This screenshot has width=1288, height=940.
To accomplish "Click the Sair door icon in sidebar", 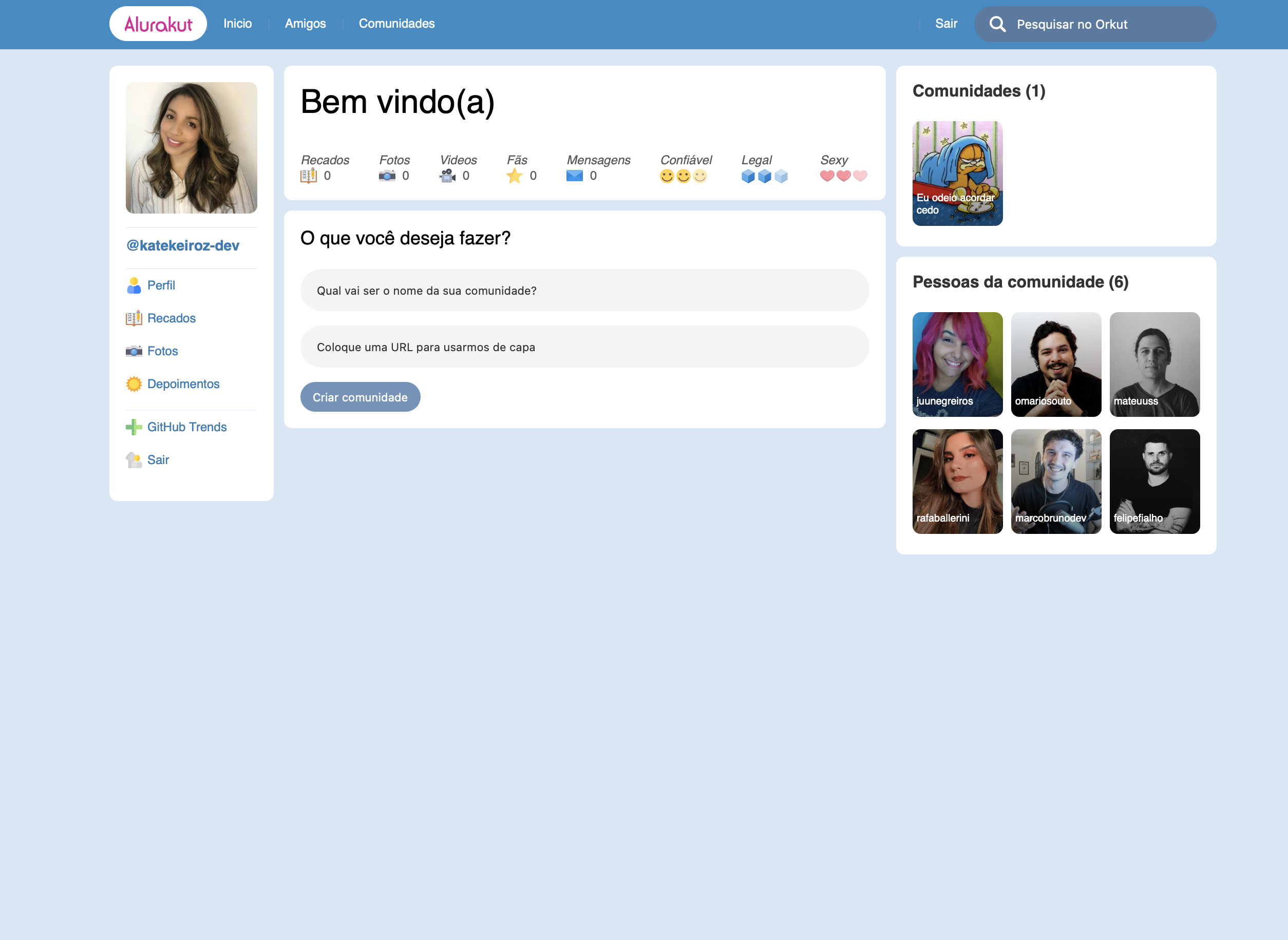I will tap(135, 459).
